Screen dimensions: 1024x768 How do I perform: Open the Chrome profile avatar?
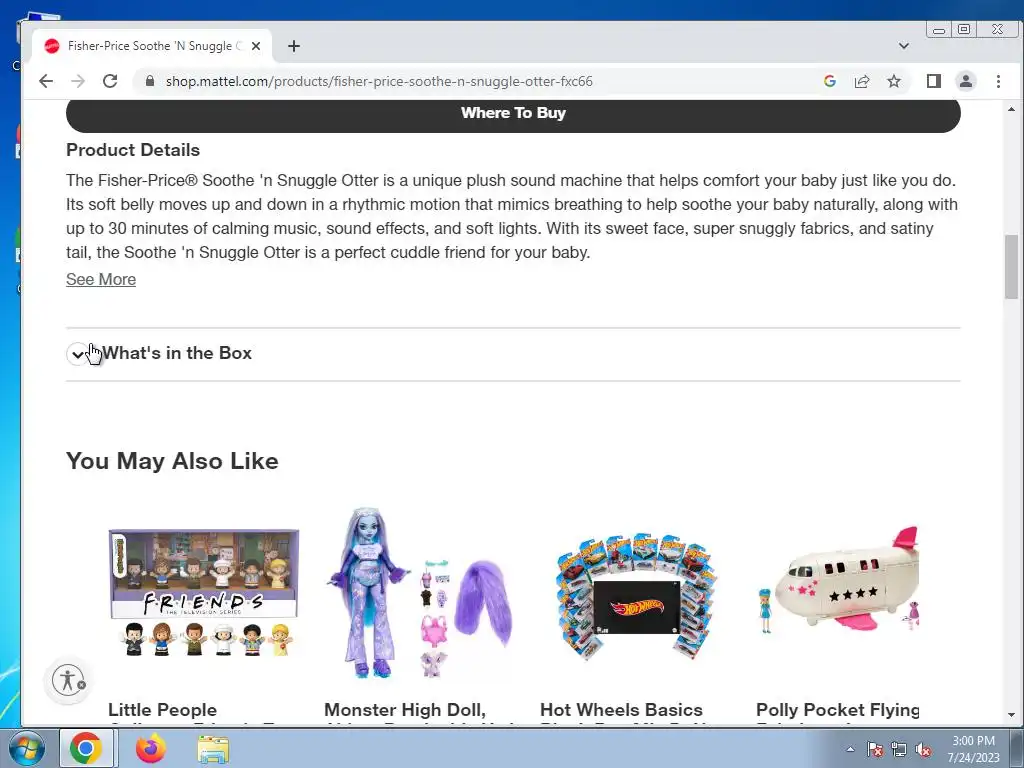point(965,81)
